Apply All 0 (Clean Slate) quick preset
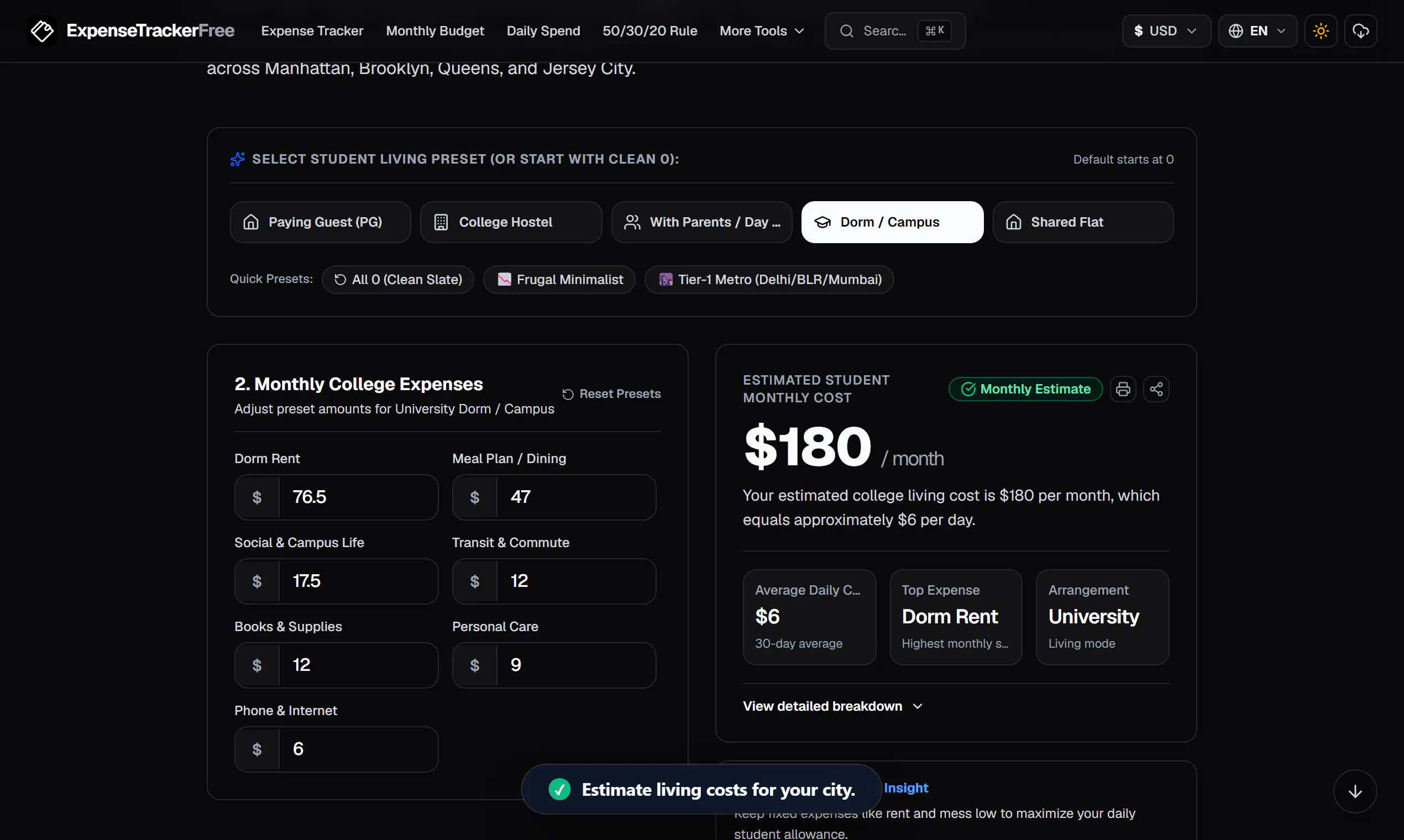Viewport: 1404px width, 840px height. click(397, 279)
